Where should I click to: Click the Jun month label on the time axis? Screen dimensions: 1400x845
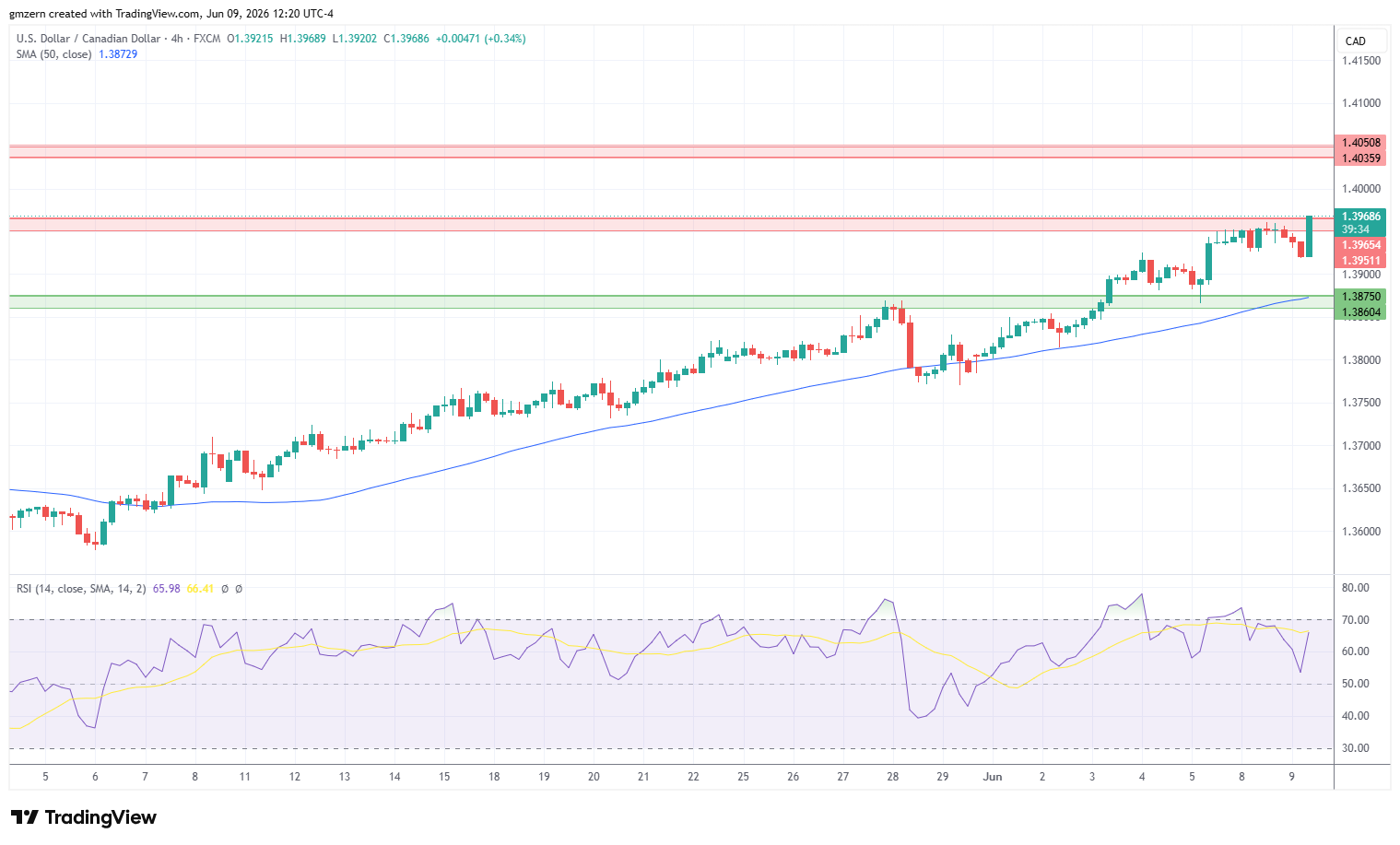[x=993, y=777]
